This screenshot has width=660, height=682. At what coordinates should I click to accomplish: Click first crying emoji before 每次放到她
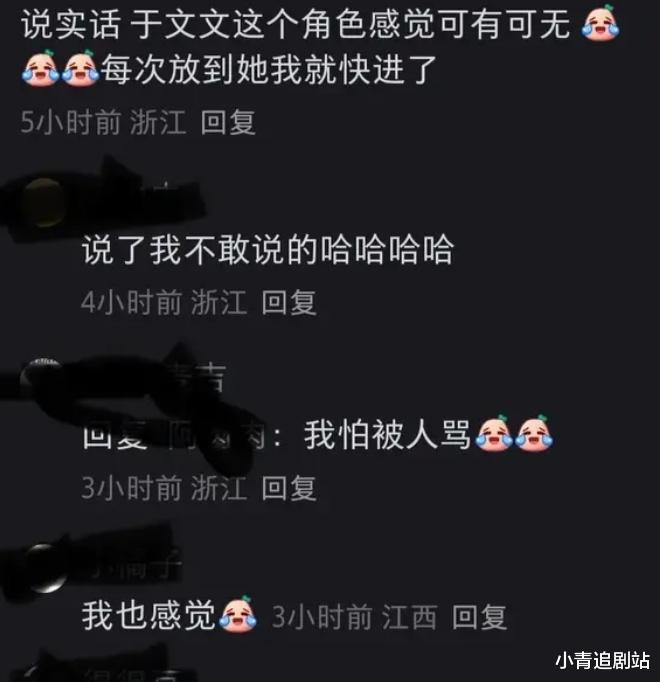click(x=40, y=68)
